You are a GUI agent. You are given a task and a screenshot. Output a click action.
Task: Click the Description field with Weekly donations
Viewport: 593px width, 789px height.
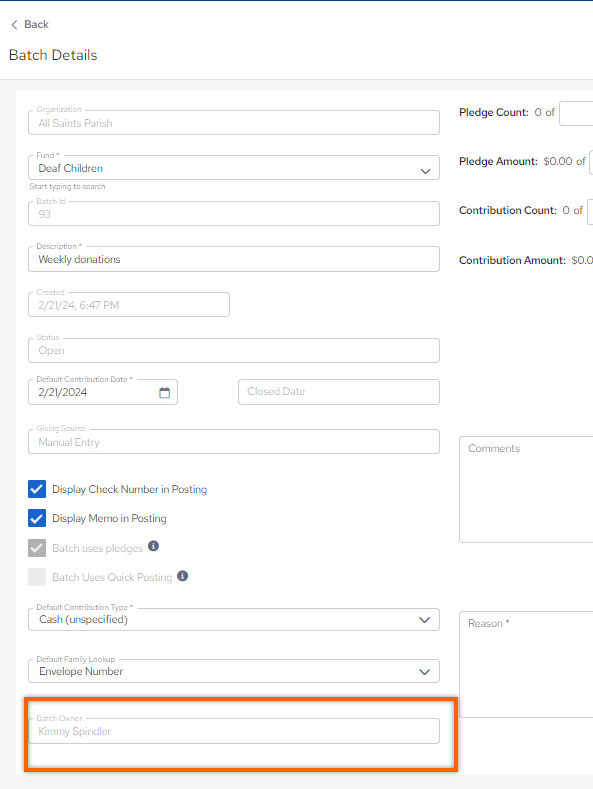pyautogui.click(x=234, y=259)
